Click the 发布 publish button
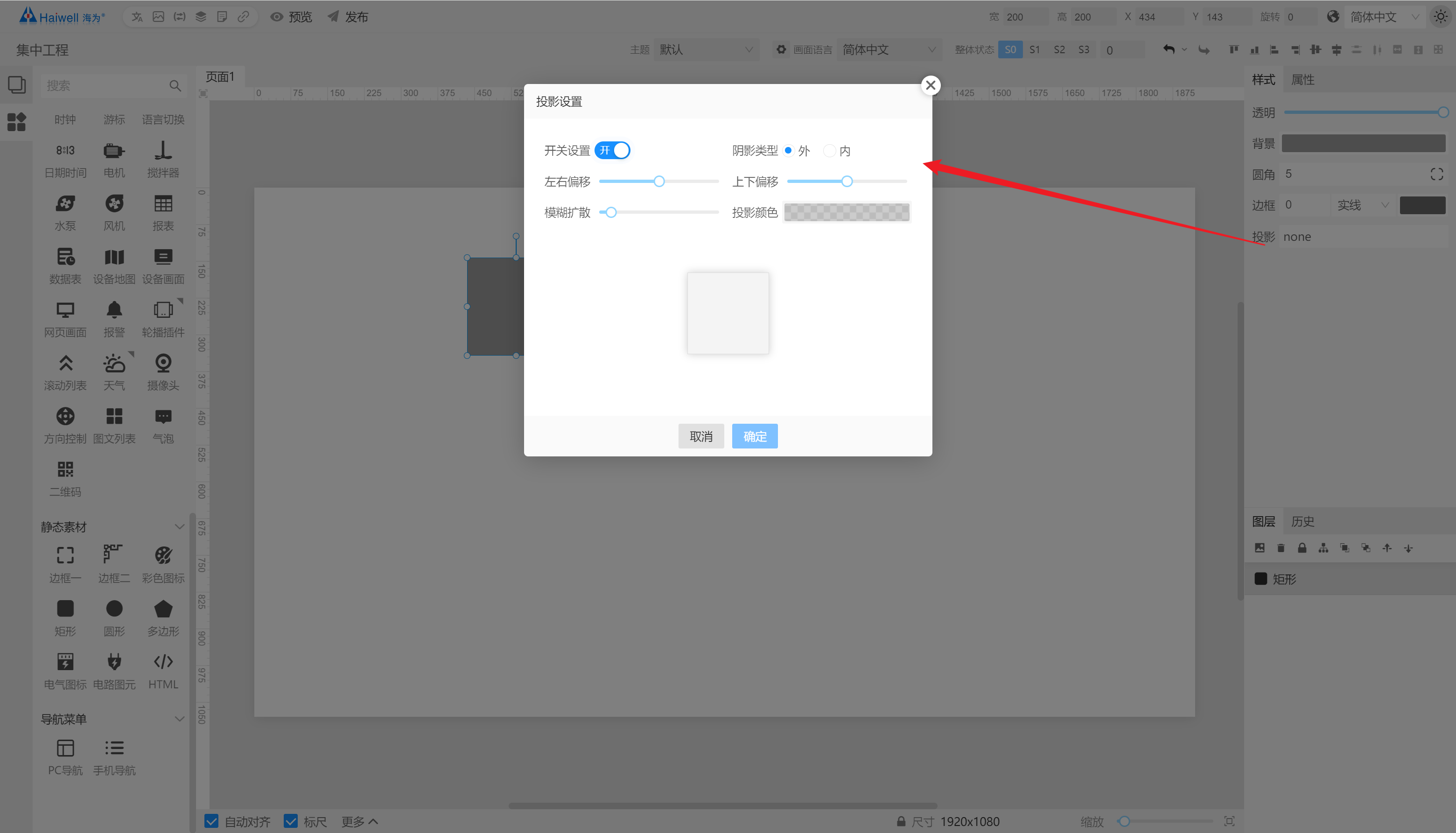1456x833 pixels. tap(347, 17)
